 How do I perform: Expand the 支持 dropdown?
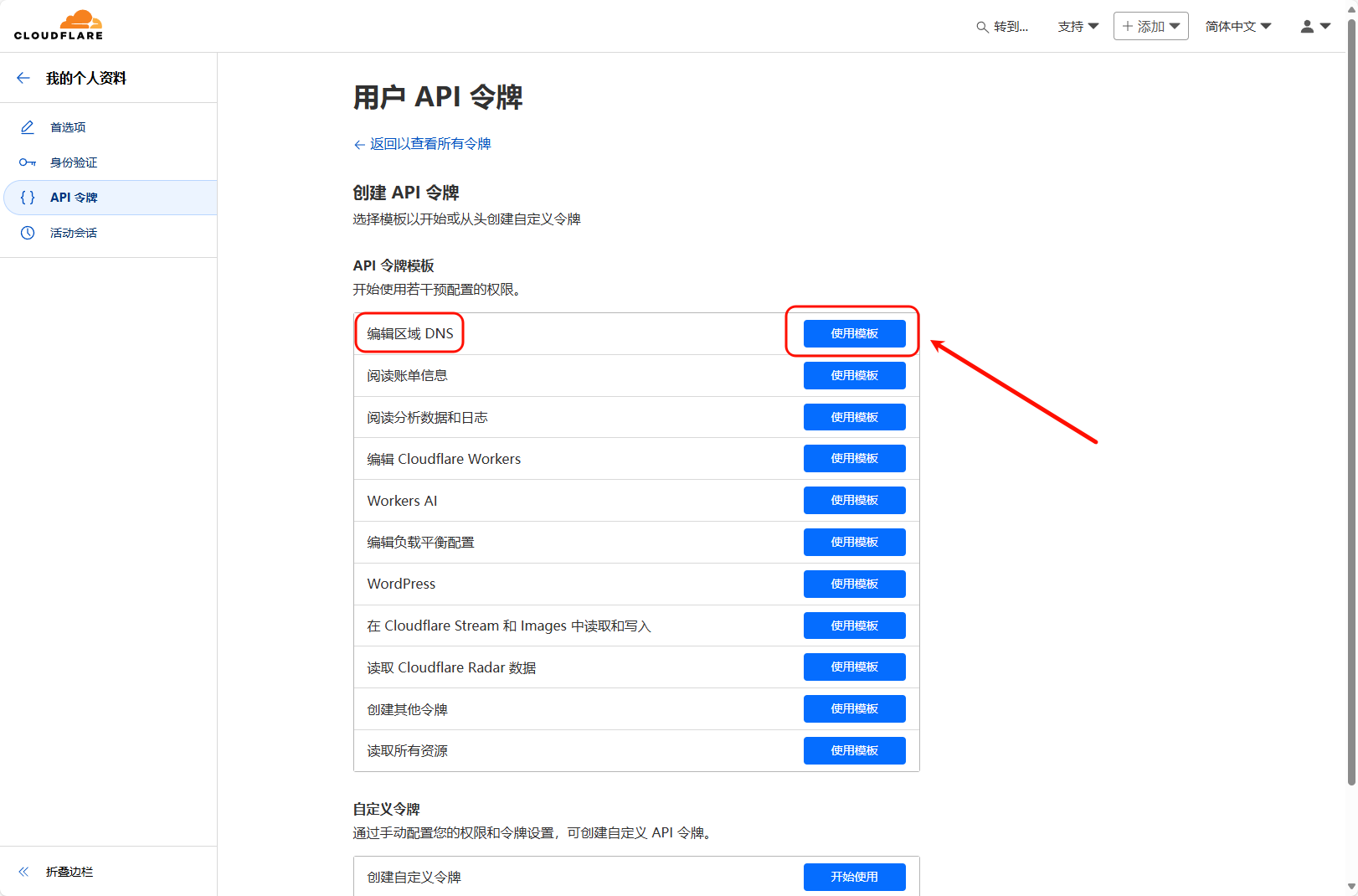[1078, 27]
